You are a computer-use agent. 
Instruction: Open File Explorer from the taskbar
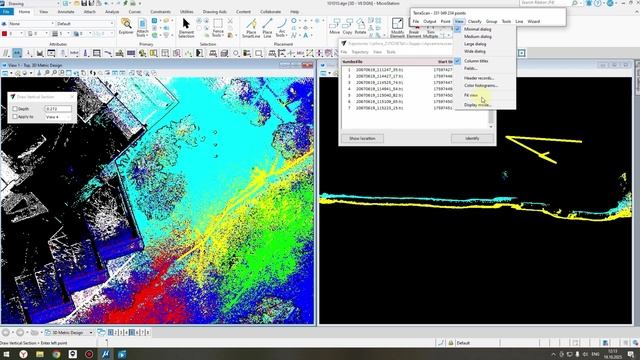pos(40,354)
